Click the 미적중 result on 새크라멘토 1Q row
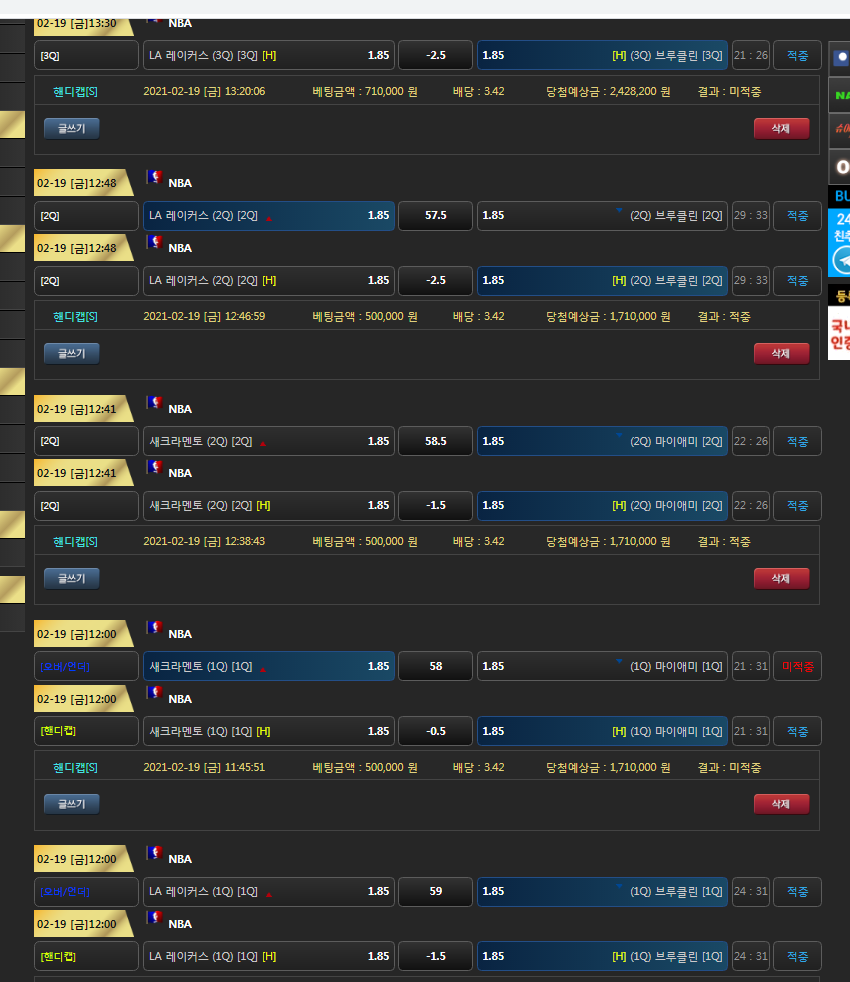 (797, 666)
